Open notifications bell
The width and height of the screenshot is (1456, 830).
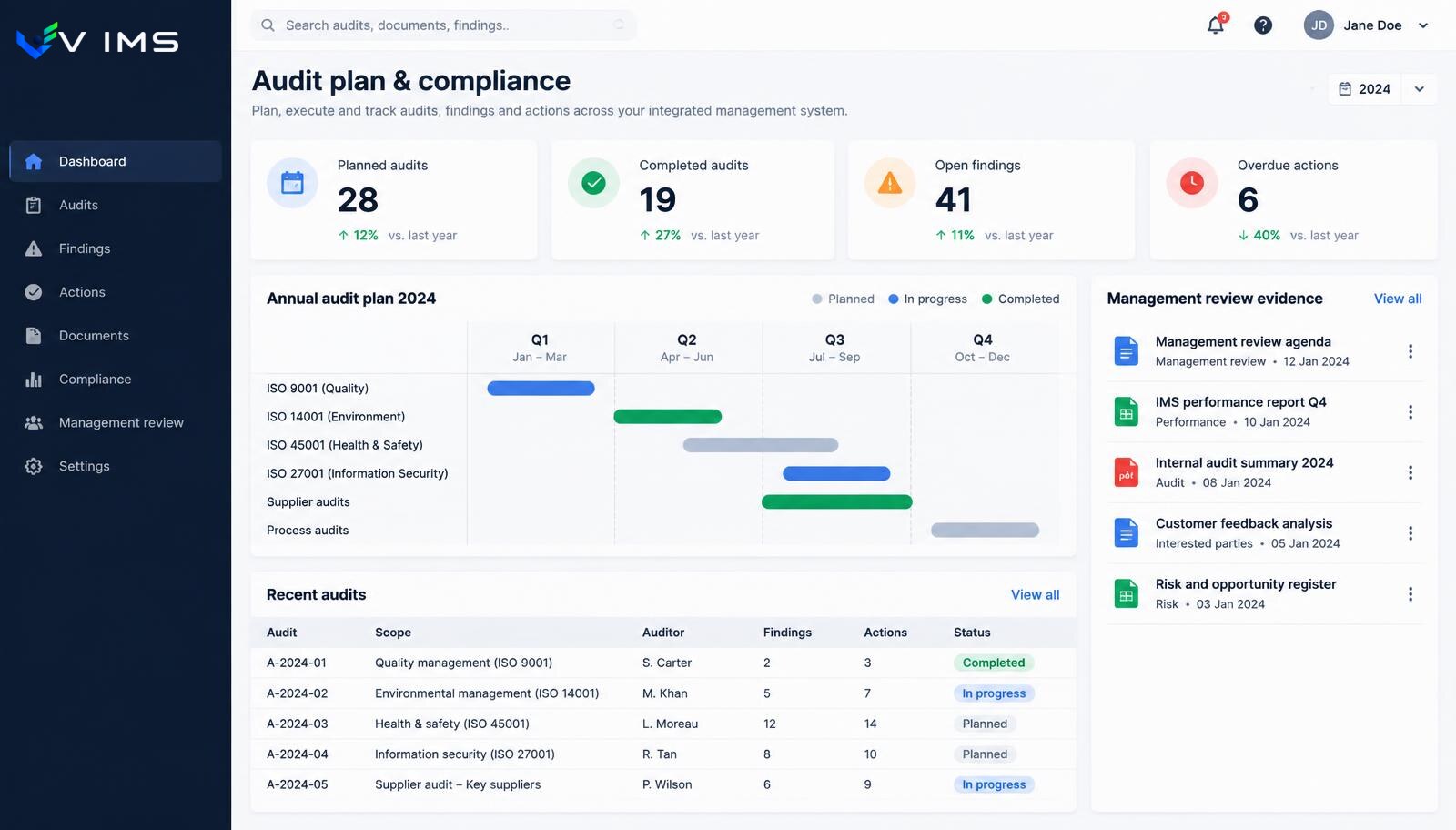coord(1216,25)
